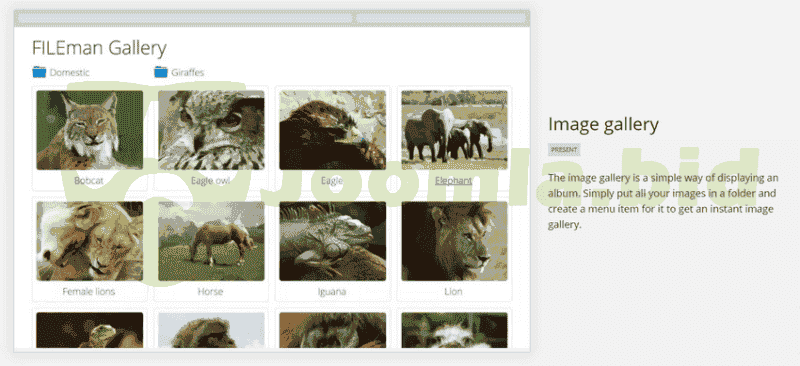
Task: Click the browser address bar field
Action: tap(185, 18)
